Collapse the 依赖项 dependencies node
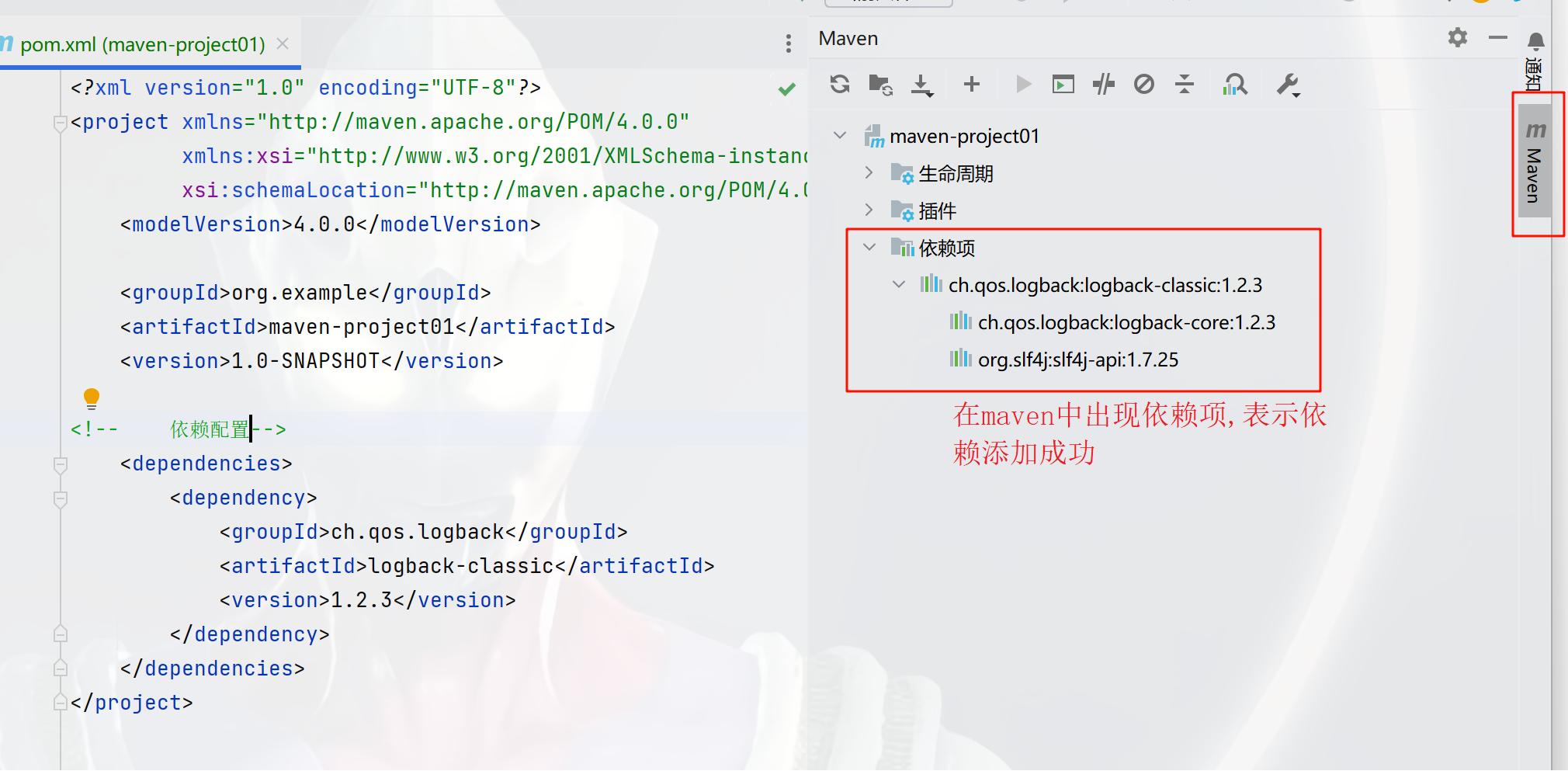 pyautogui.click(x=868, y=247)
